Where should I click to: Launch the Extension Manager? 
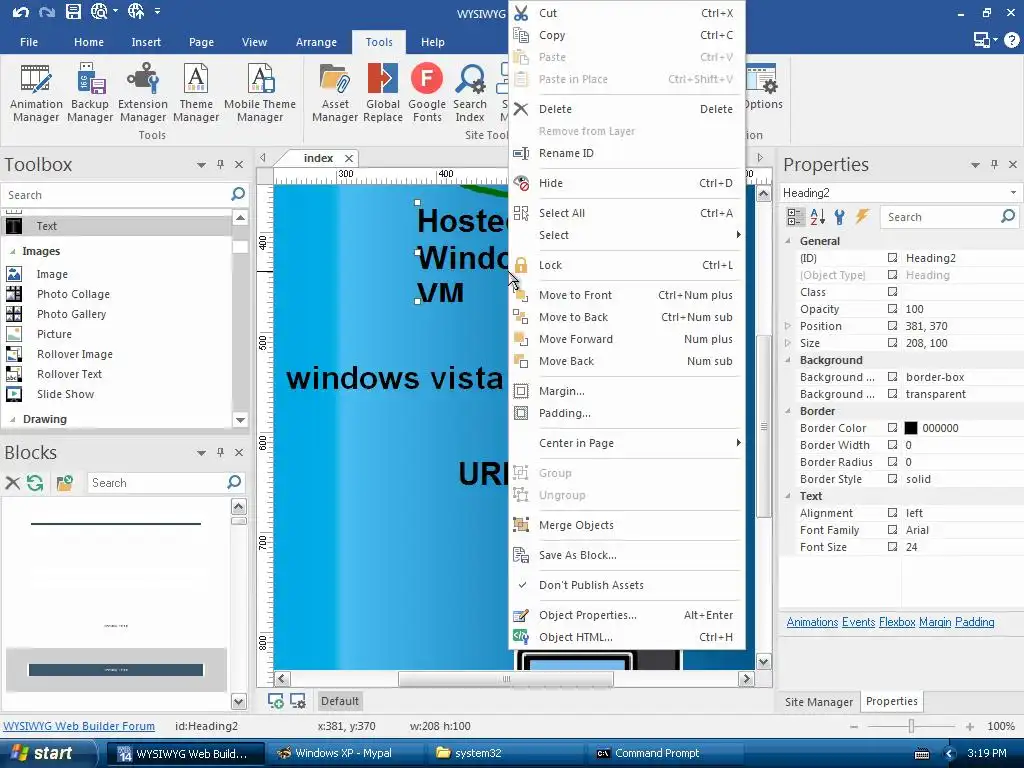[142, 92]
